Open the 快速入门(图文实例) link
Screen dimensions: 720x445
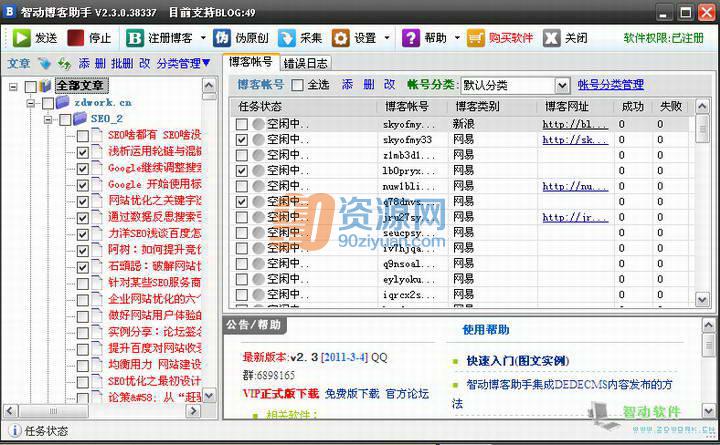coord(518,361)
